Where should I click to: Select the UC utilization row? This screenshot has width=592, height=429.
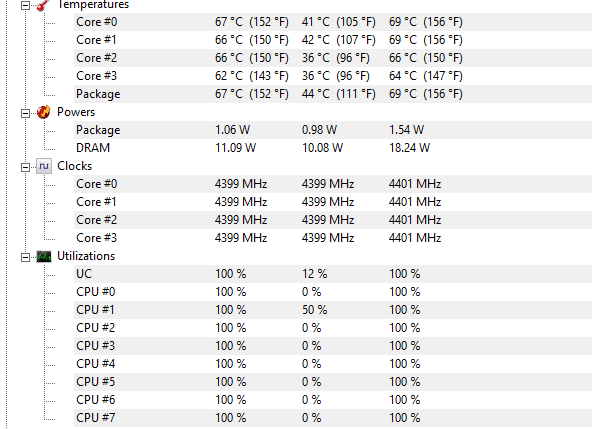[x=333, y=274]
